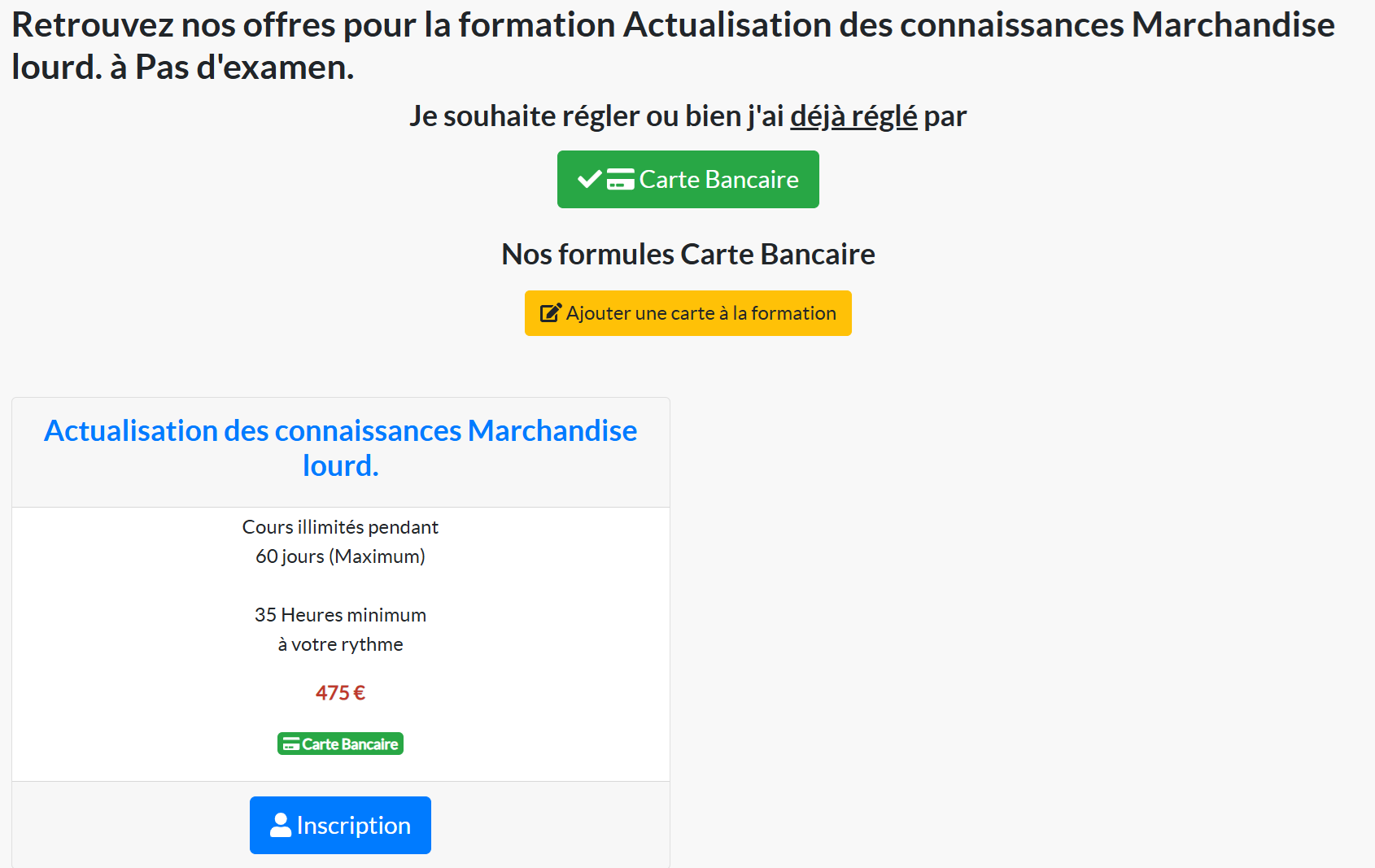Click the user icon on the Inscription button
Screen dimensions: 1375x868
point(281,825)
